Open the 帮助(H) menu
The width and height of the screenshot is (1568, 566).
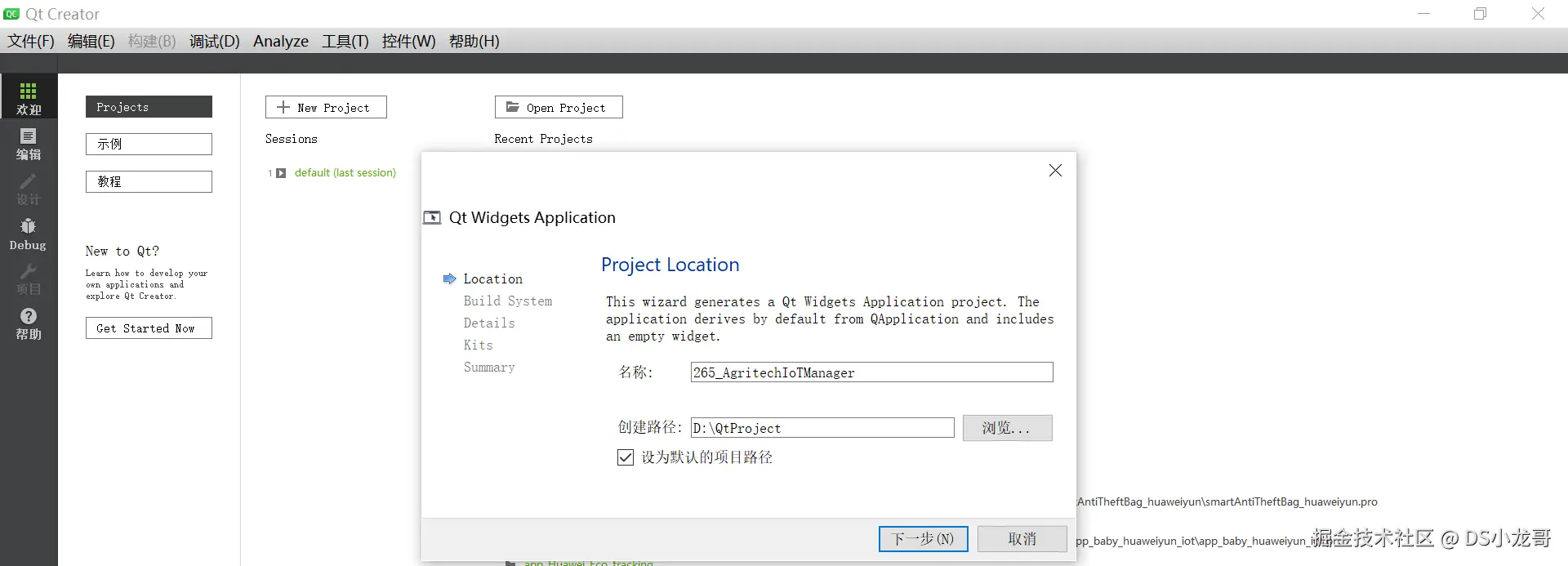[x=474, y=41]
